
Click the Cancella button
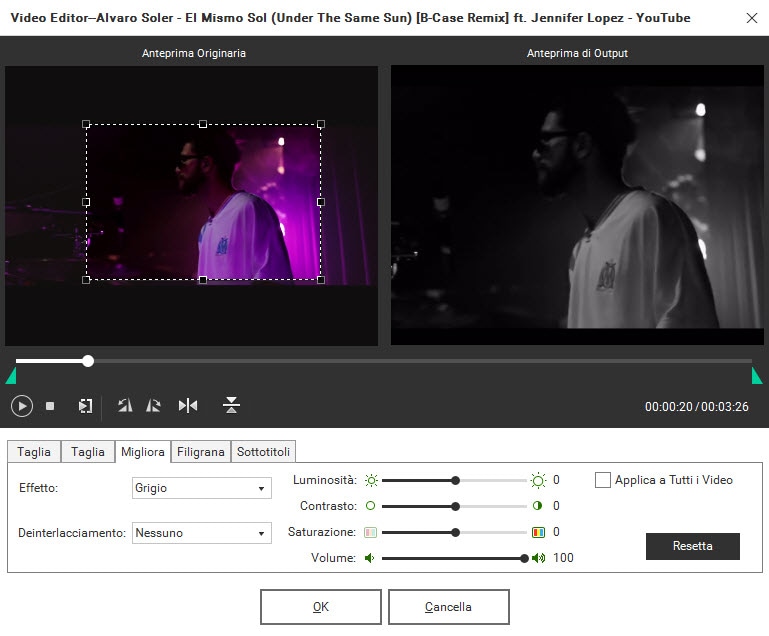449,607
